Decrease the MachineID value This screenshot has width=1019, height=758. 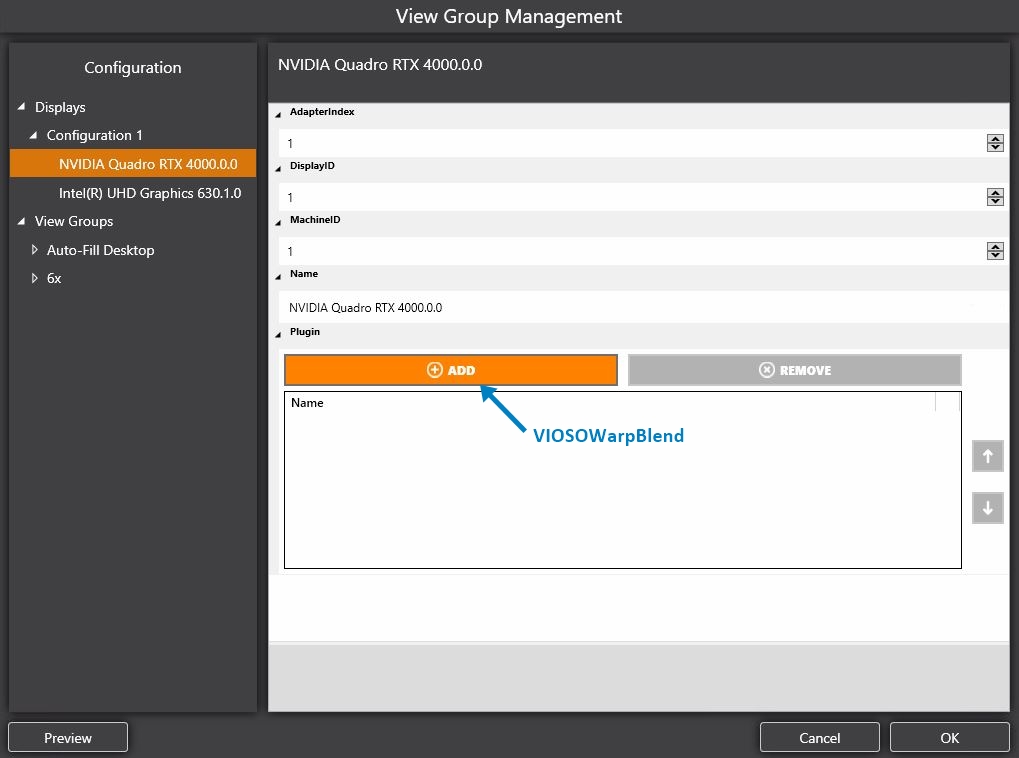pos(995,255)
